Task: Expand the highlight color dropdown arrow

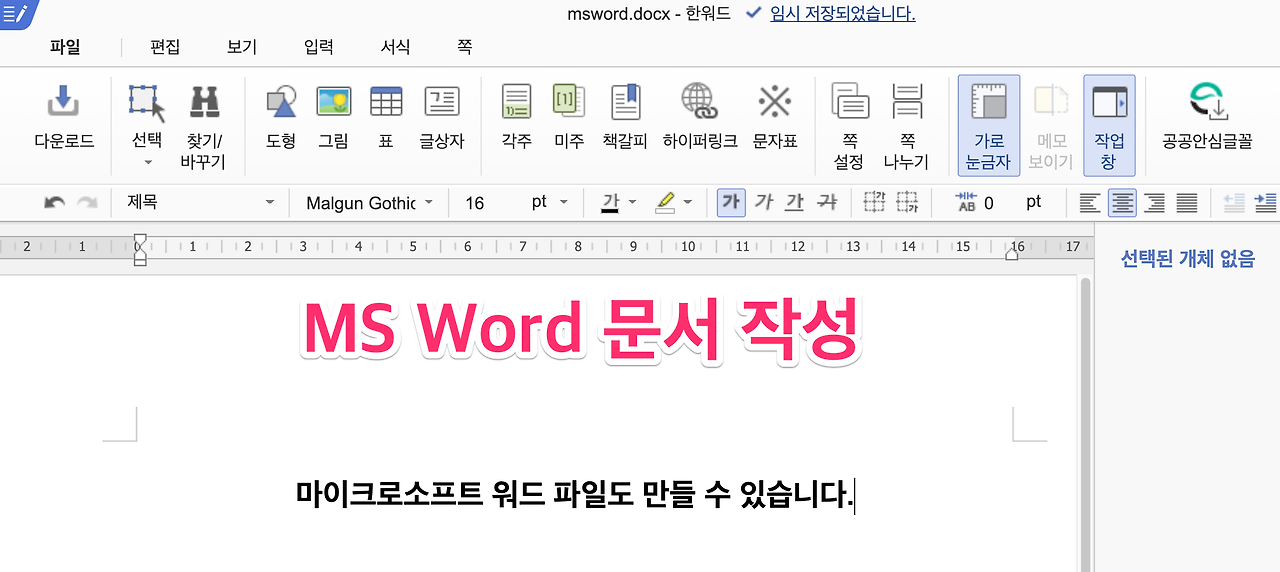Action: pyautogui.click(x=688, y=203)
